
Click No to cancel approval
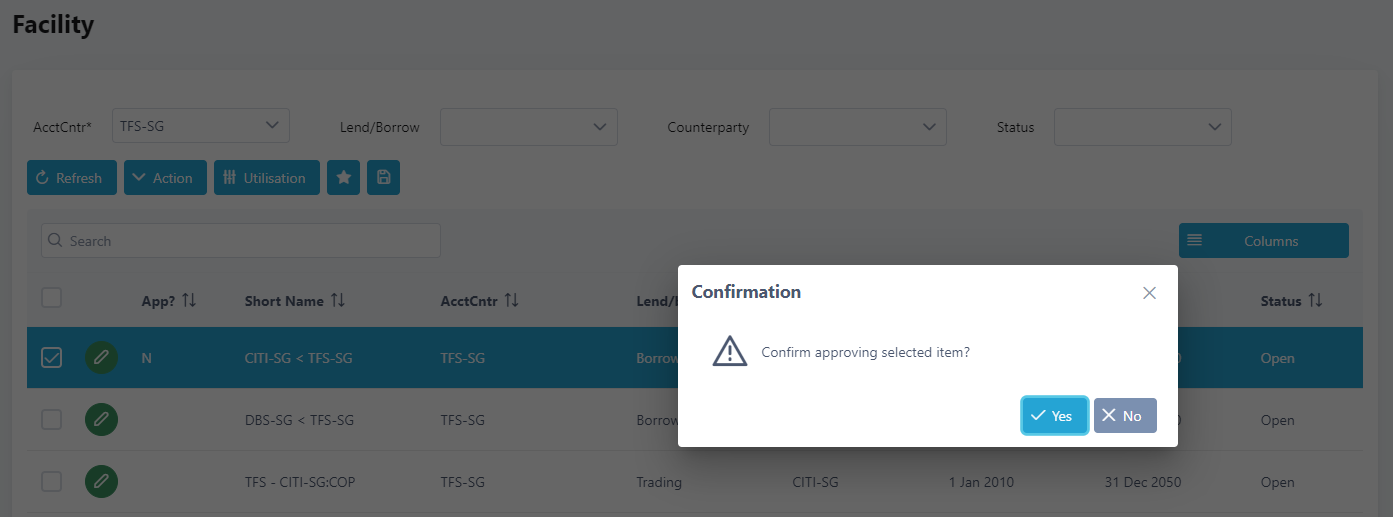[x=1125, y=416]
